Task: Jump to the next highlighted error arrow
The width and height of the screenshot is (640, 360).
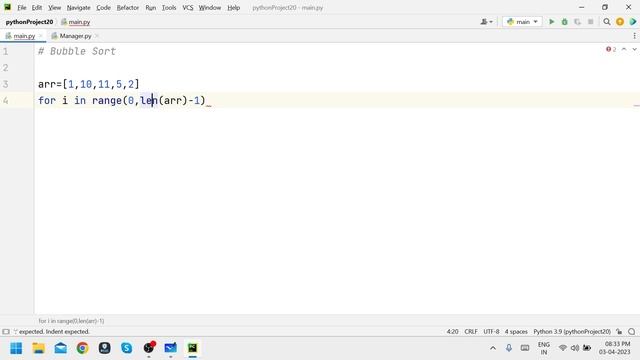Action: (x=634, y=49)
